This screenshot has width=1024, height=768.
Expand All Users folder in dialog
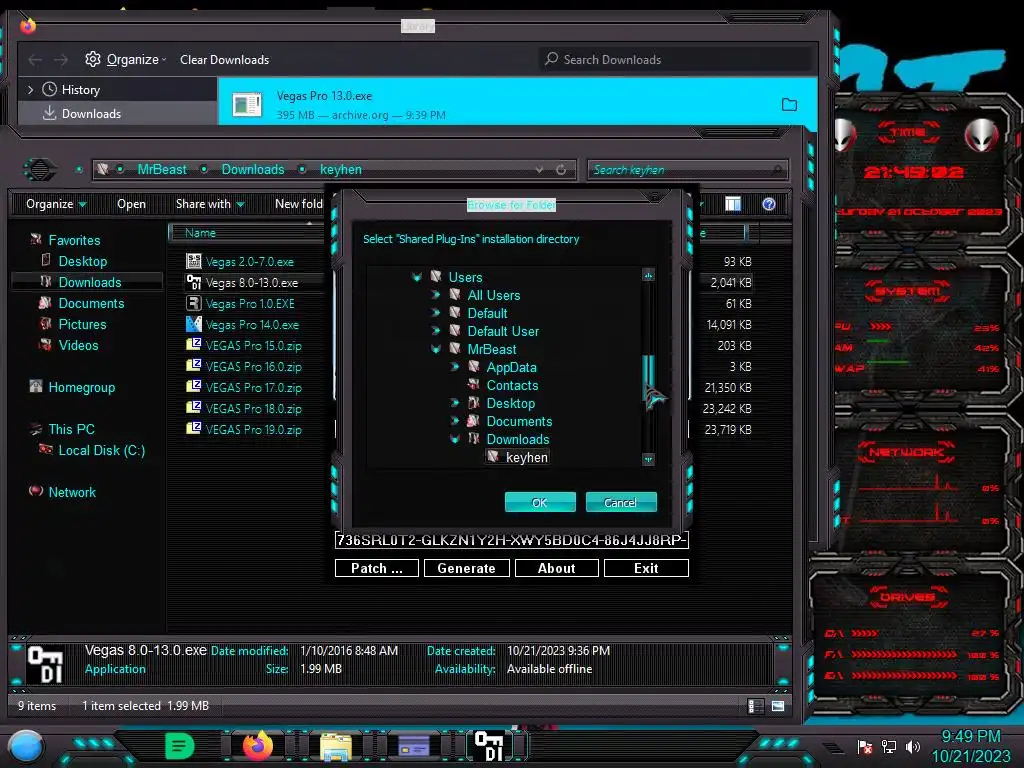(436, 295)
